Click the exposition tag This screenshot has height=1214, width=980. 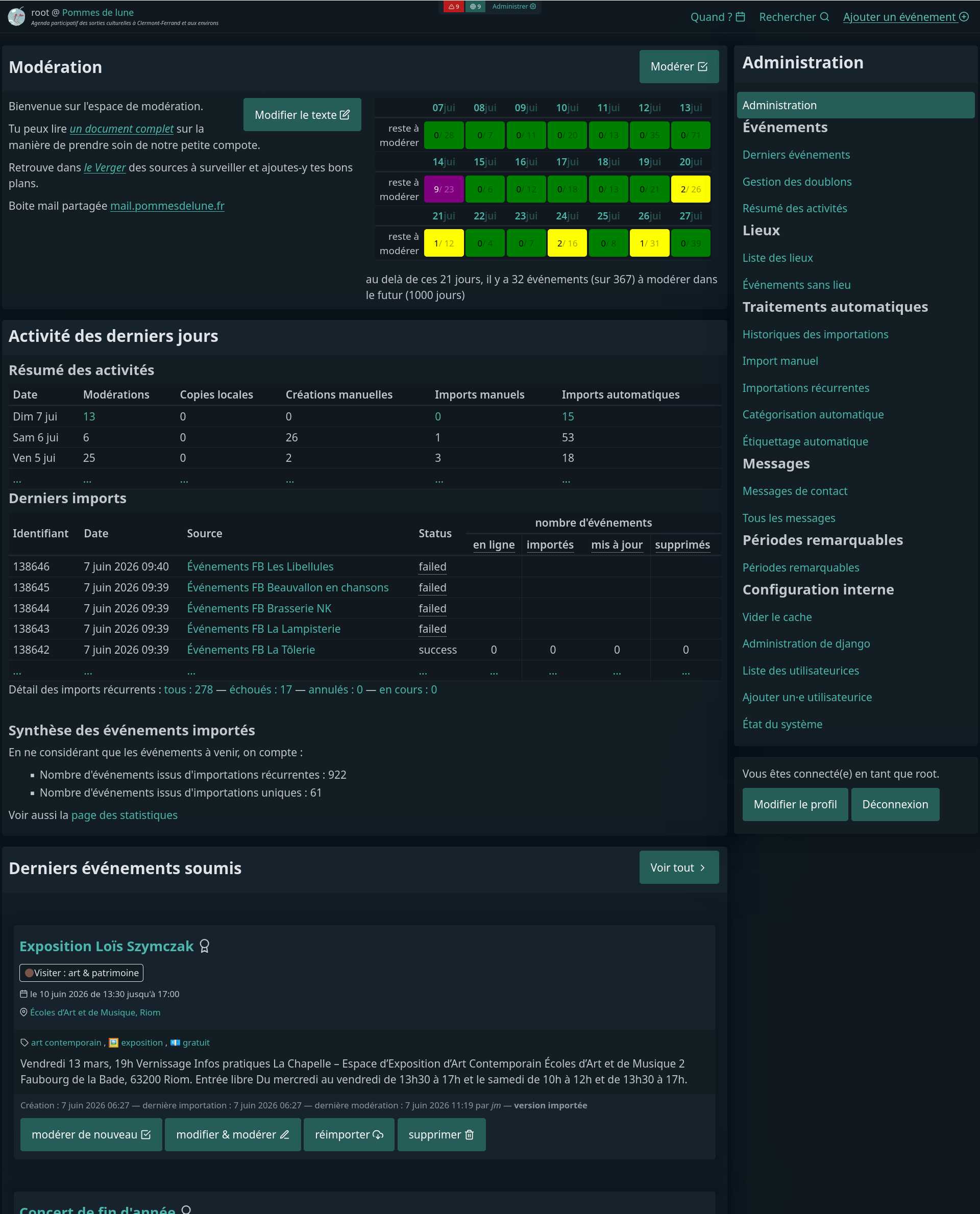[x=142, y=1043]
